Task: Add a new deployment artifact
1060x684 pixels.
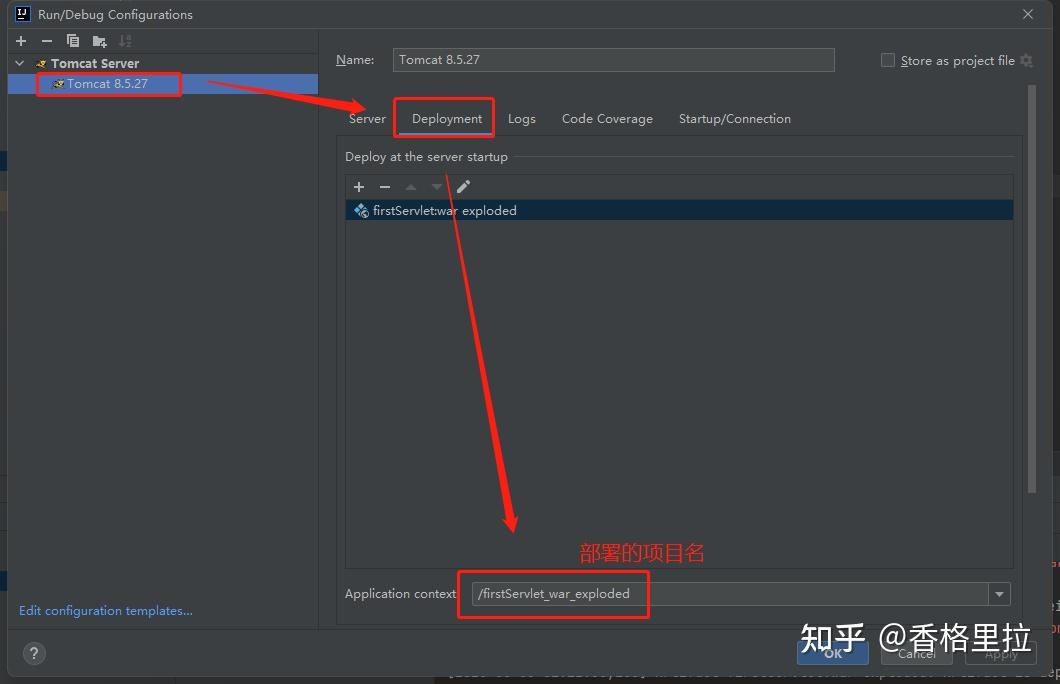Action: 359,187
